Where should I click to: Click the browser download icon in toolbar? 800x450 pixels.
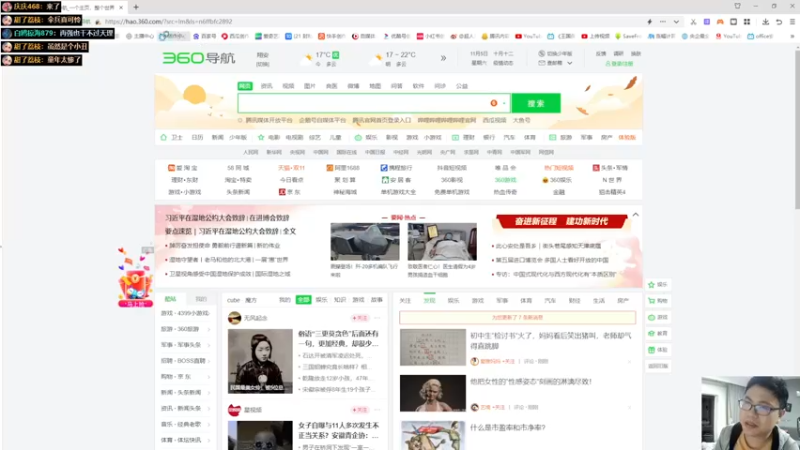click(765, 22)
